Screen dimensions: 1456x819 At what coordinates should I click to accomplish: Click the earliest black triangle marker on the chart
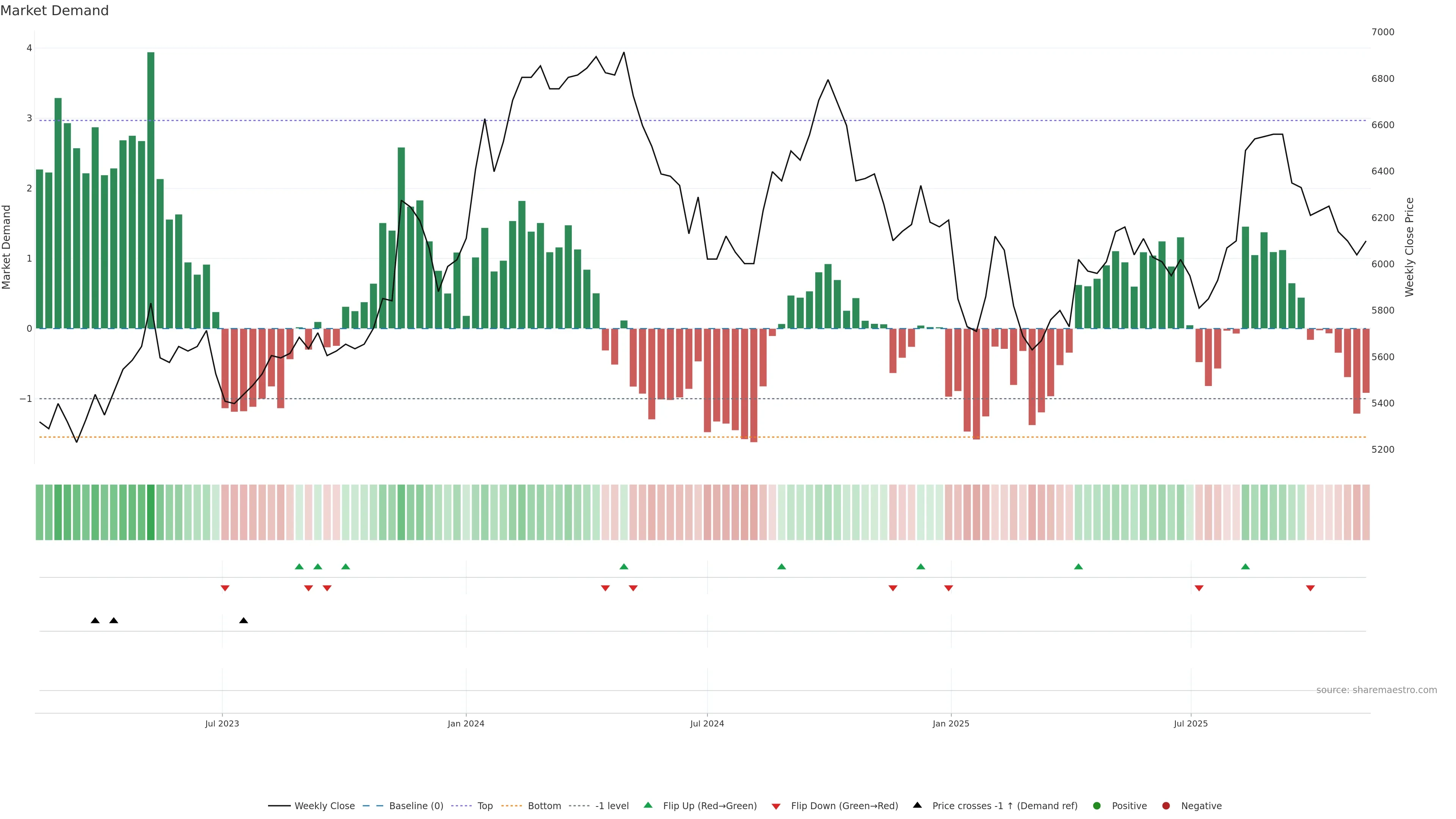95,621
